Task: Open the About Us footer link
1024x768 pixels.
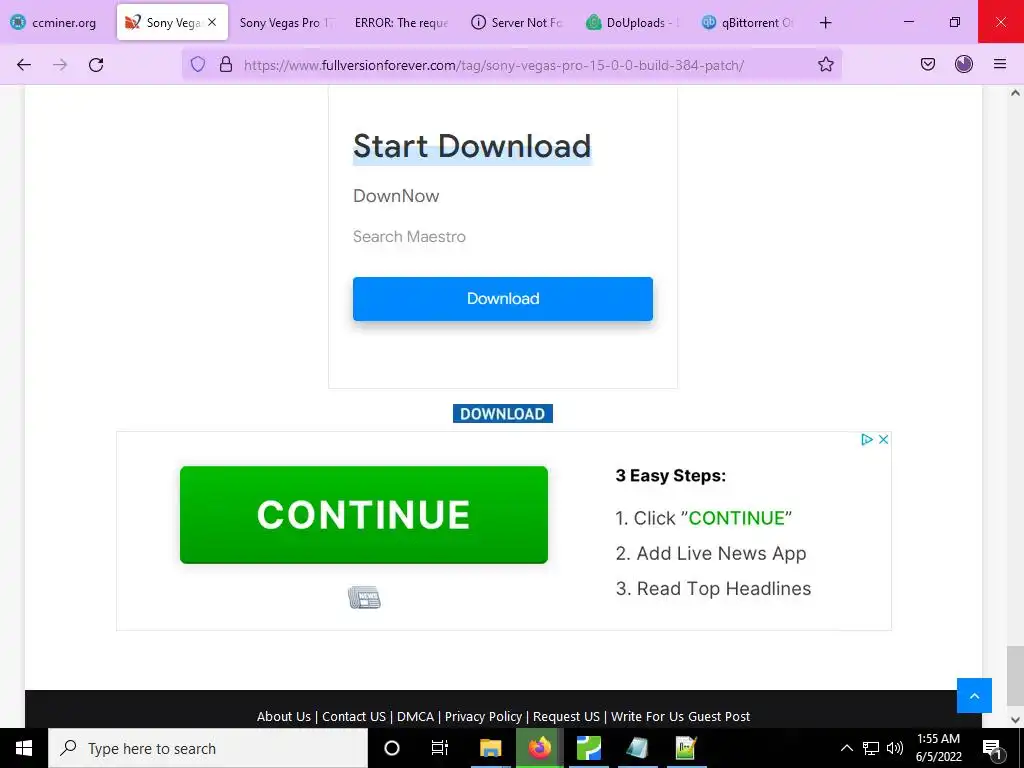Action: (283, 716)
